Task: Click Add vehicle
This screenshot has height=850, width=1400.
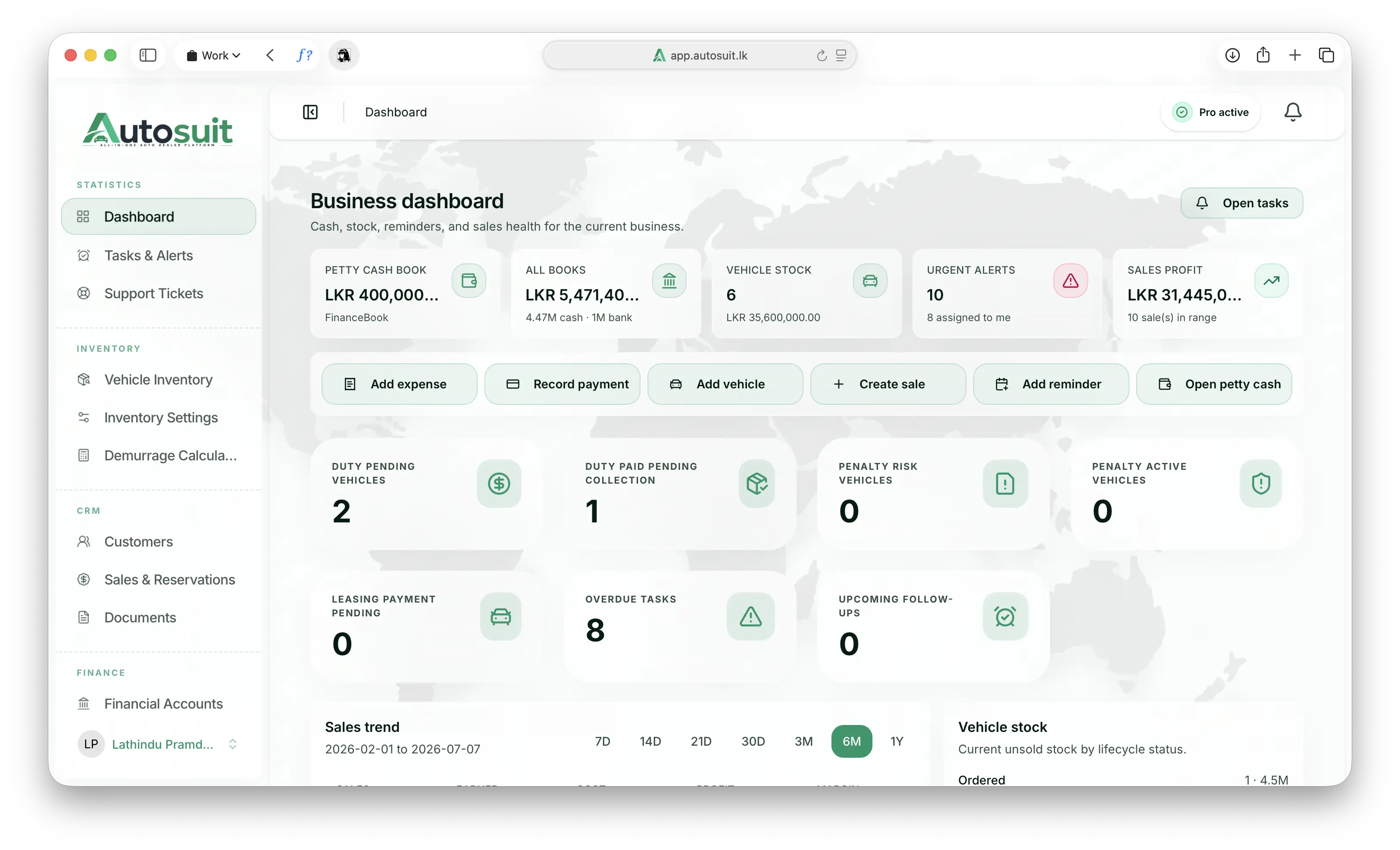Action: (725, 384)
